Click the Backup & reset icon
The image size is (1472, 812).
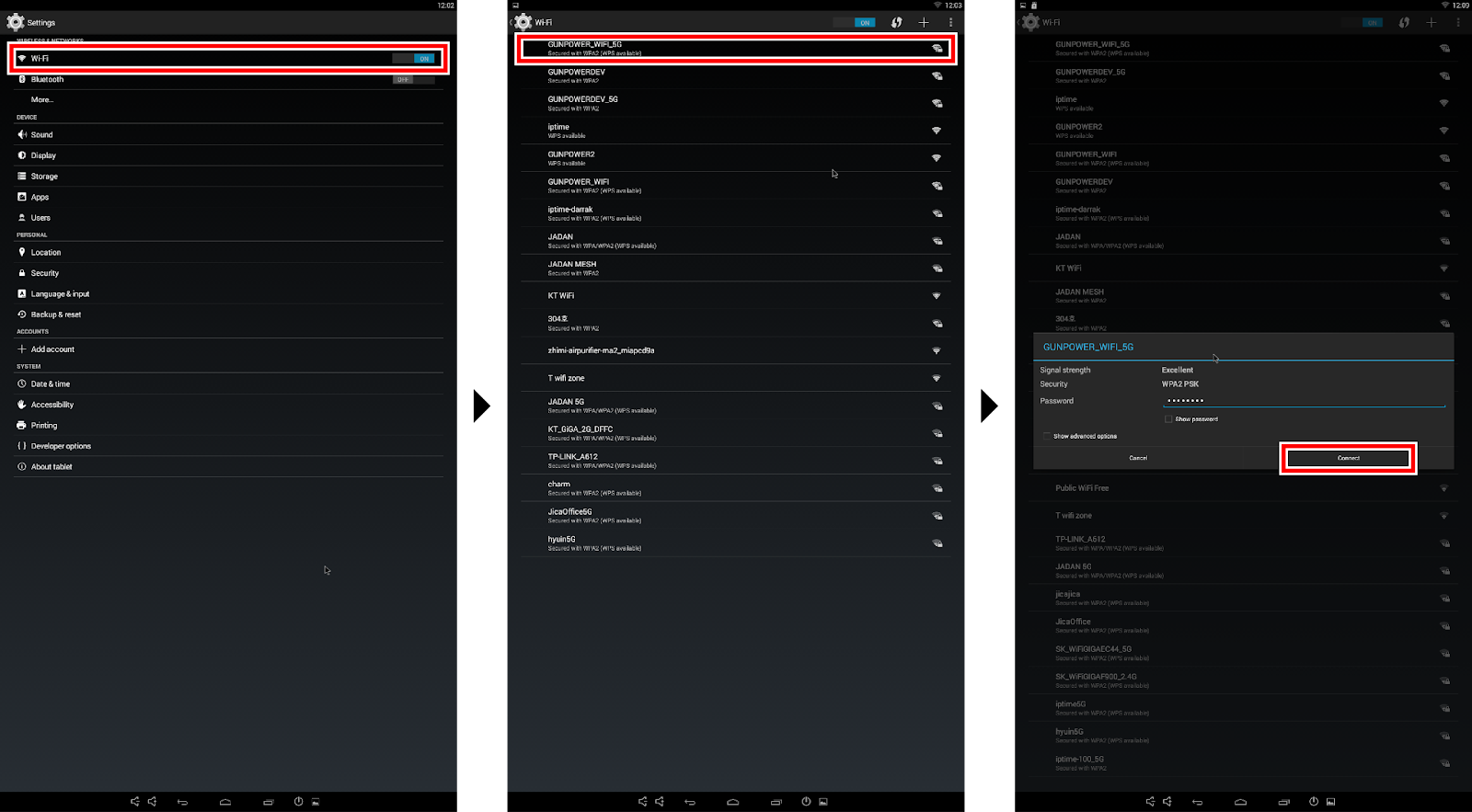(22, 315)
